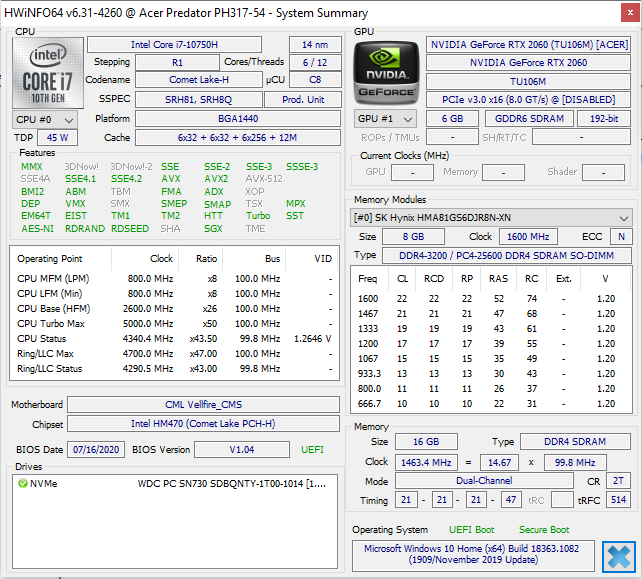The width and height of the screenshot is (642, 579).
Task: Click the cache 6x32 + 6x32 field
Action: pyautogui.click(x=238, y=138)
